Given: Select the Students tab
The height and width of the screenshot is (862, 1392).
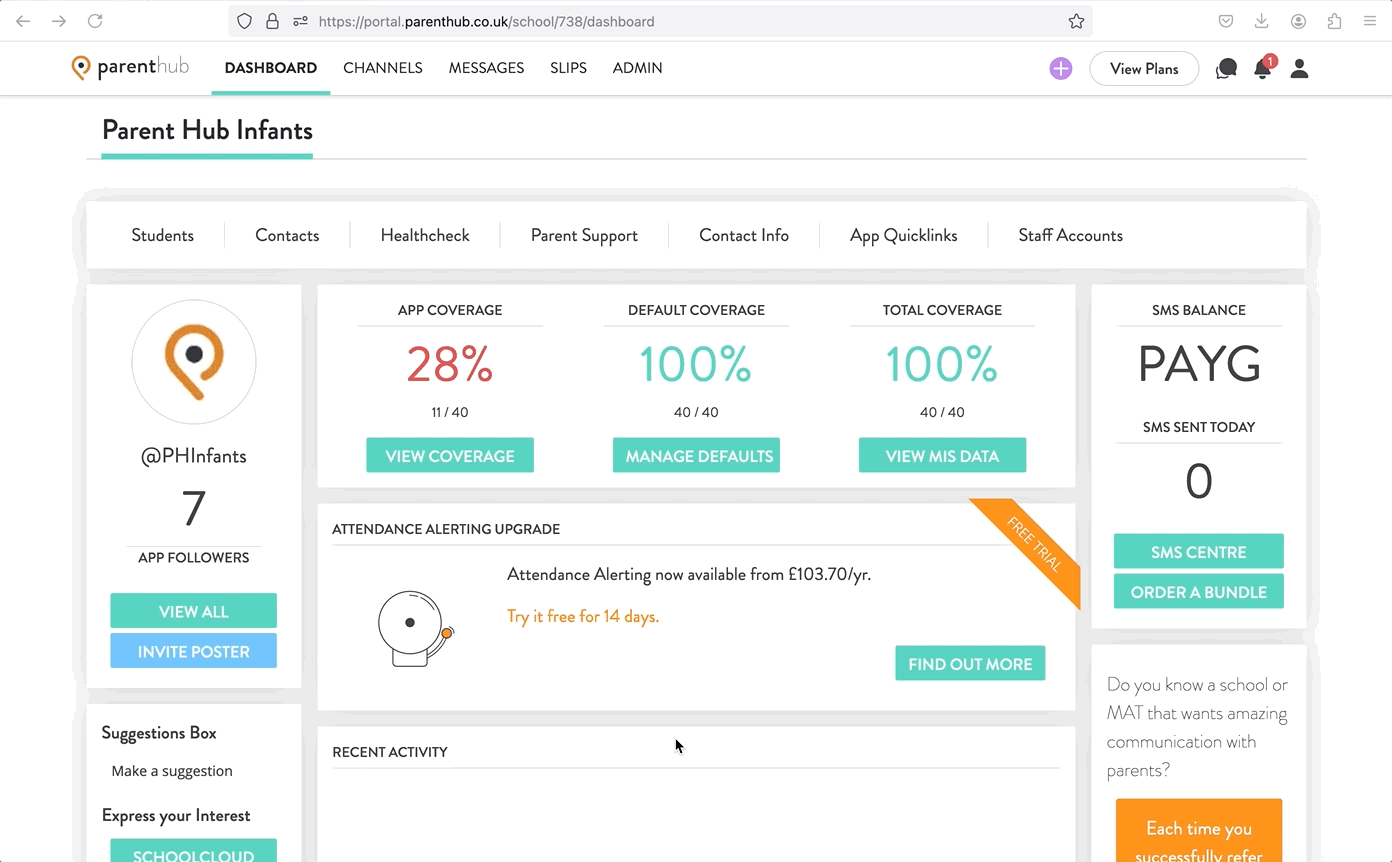Looking at the screenshot, I should [x=163, y=235].
